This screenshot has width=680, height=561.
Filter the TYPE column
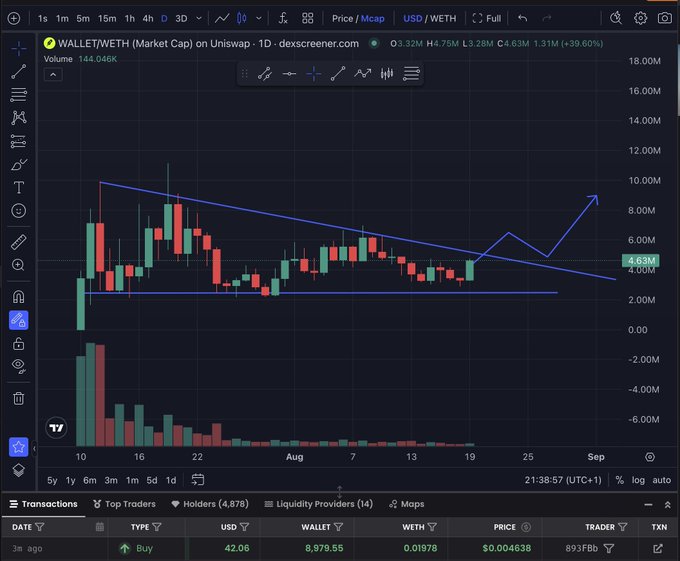pos(157,527)
